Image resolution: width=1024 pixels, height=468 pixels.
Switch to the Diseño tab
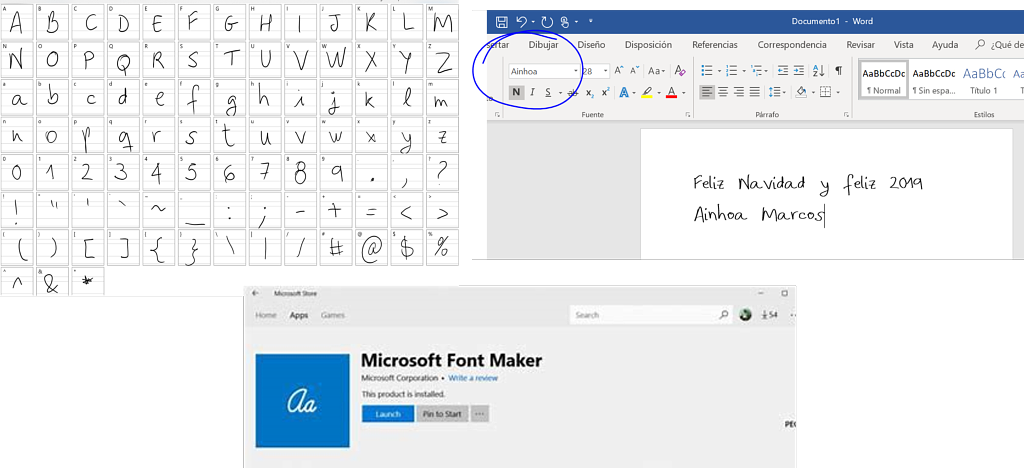click(591, 45)
